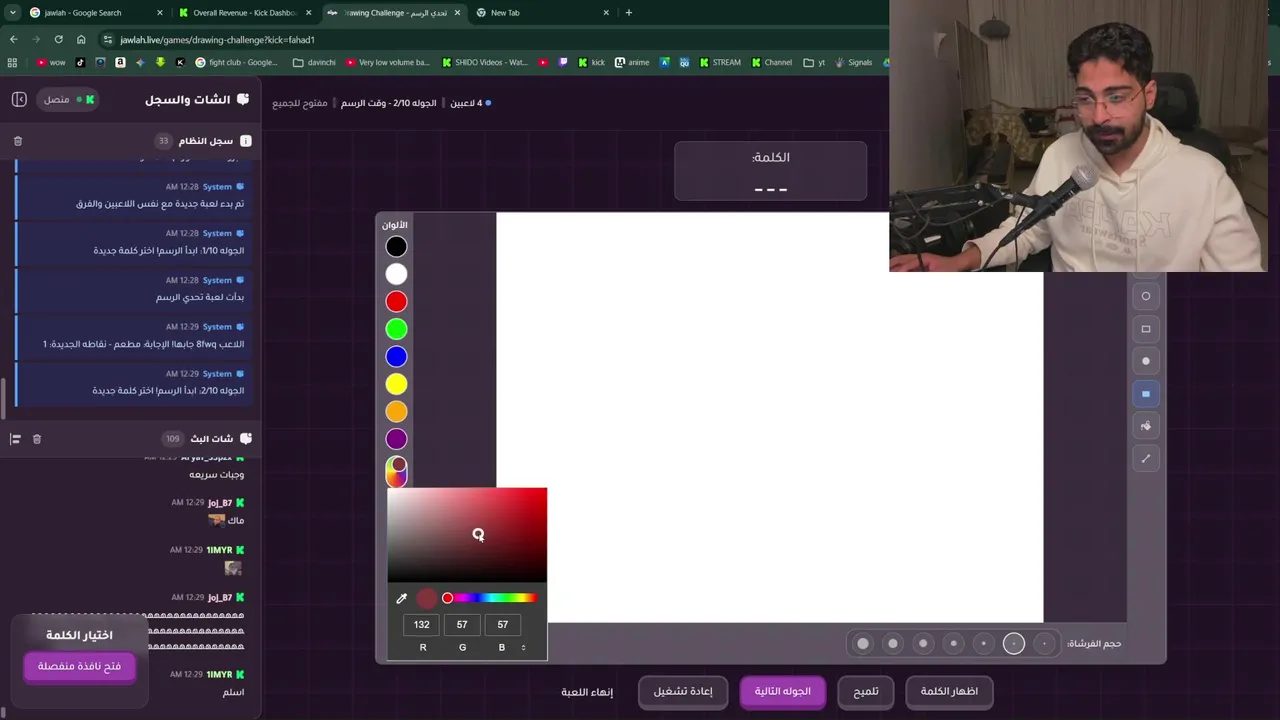Open the browser apps grid shortcut
This screenshot has width=1280, height=720.
[x=12, y=62]
